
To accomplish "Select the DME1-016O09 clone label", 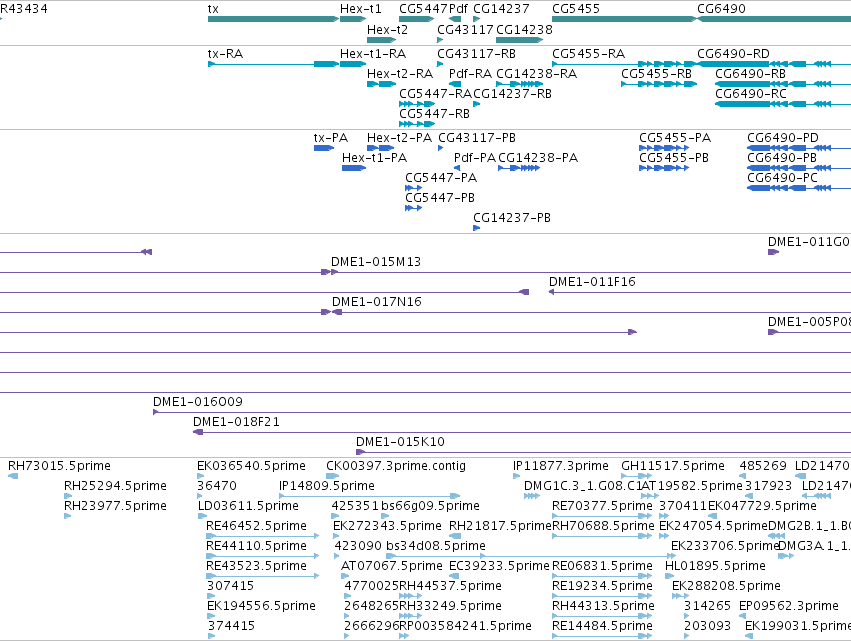I will pos(198,402).
